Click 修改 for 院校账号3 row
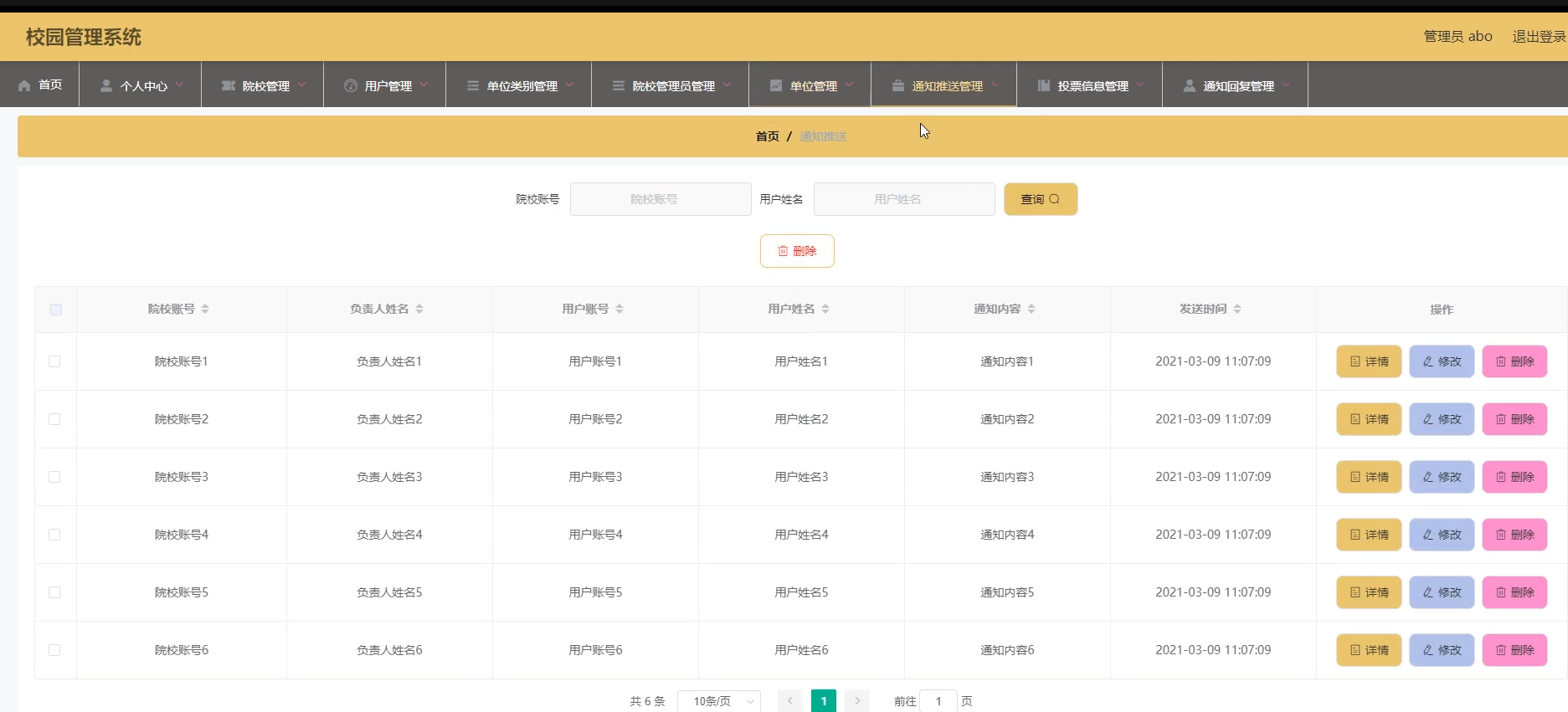Viewport: 1568px width, 712px height. [1442, 477]
